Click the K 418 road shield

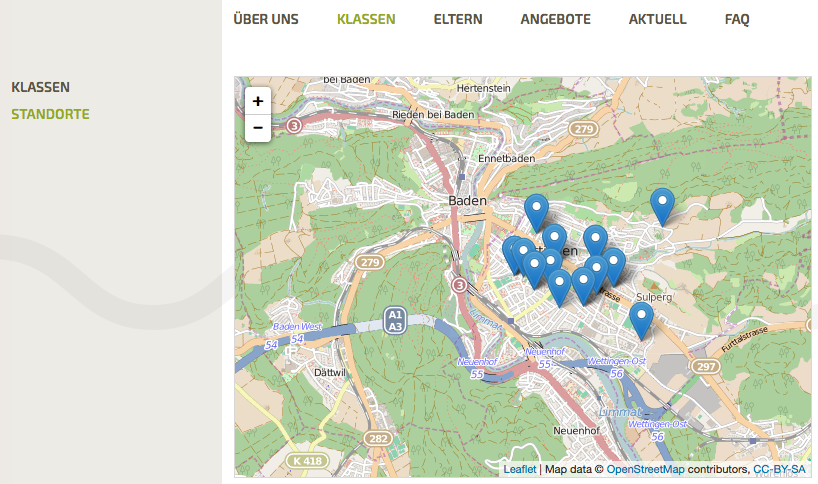[307, 461]
